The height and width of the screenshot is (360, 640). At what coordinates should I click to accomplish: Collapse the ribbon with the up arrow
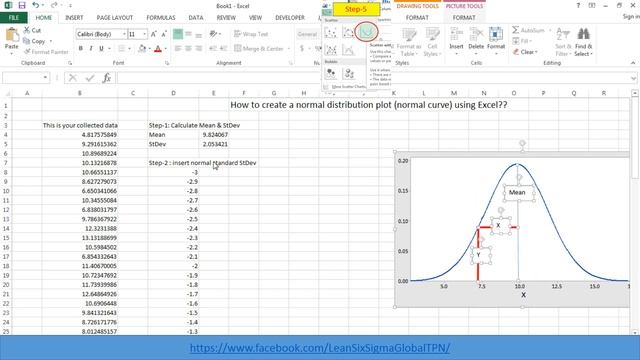[633, 63]
